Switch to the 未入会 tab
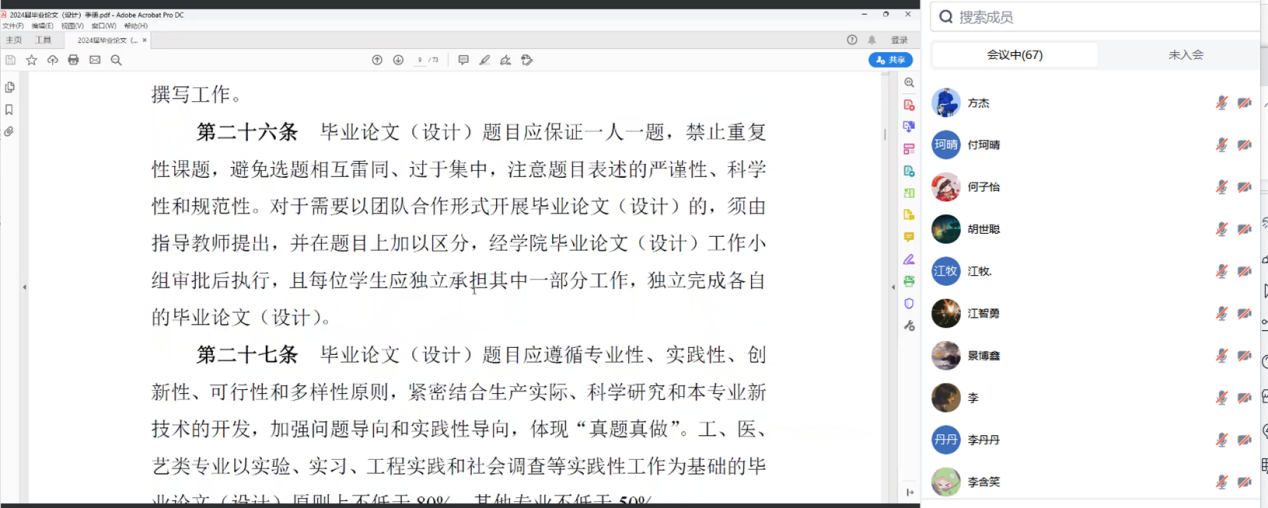The height and width of the screenshot is (508, 1268). [x=1185, y=55]
